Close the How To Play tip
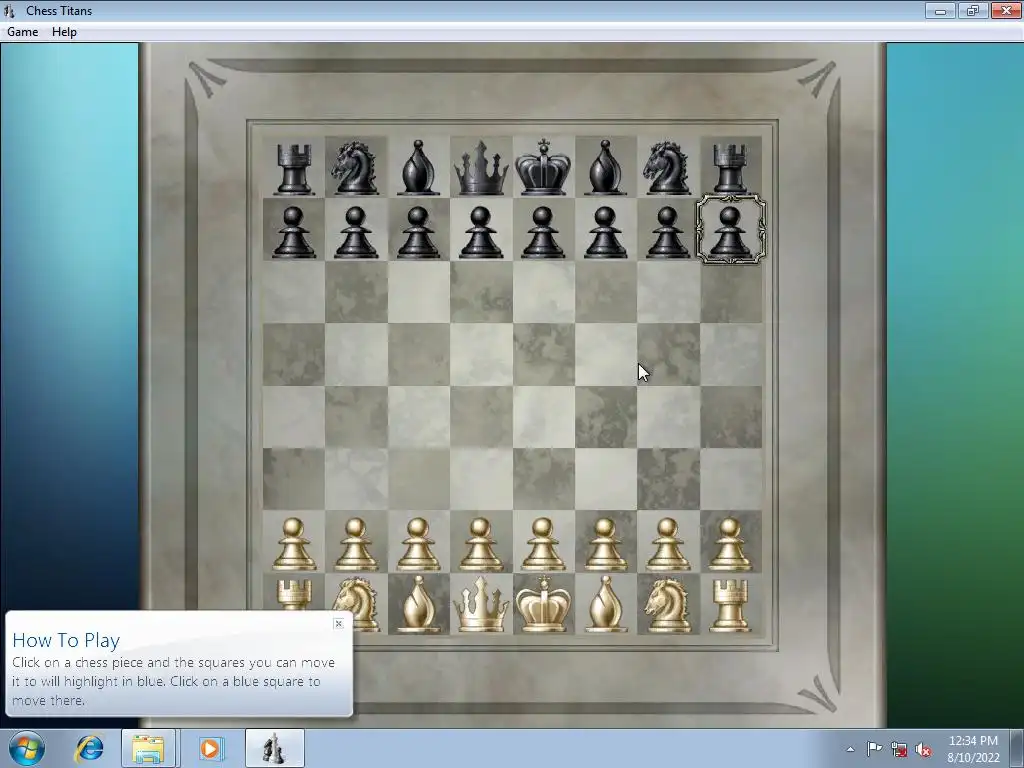This screenshot has width=1024, height=768. [338, 624]
